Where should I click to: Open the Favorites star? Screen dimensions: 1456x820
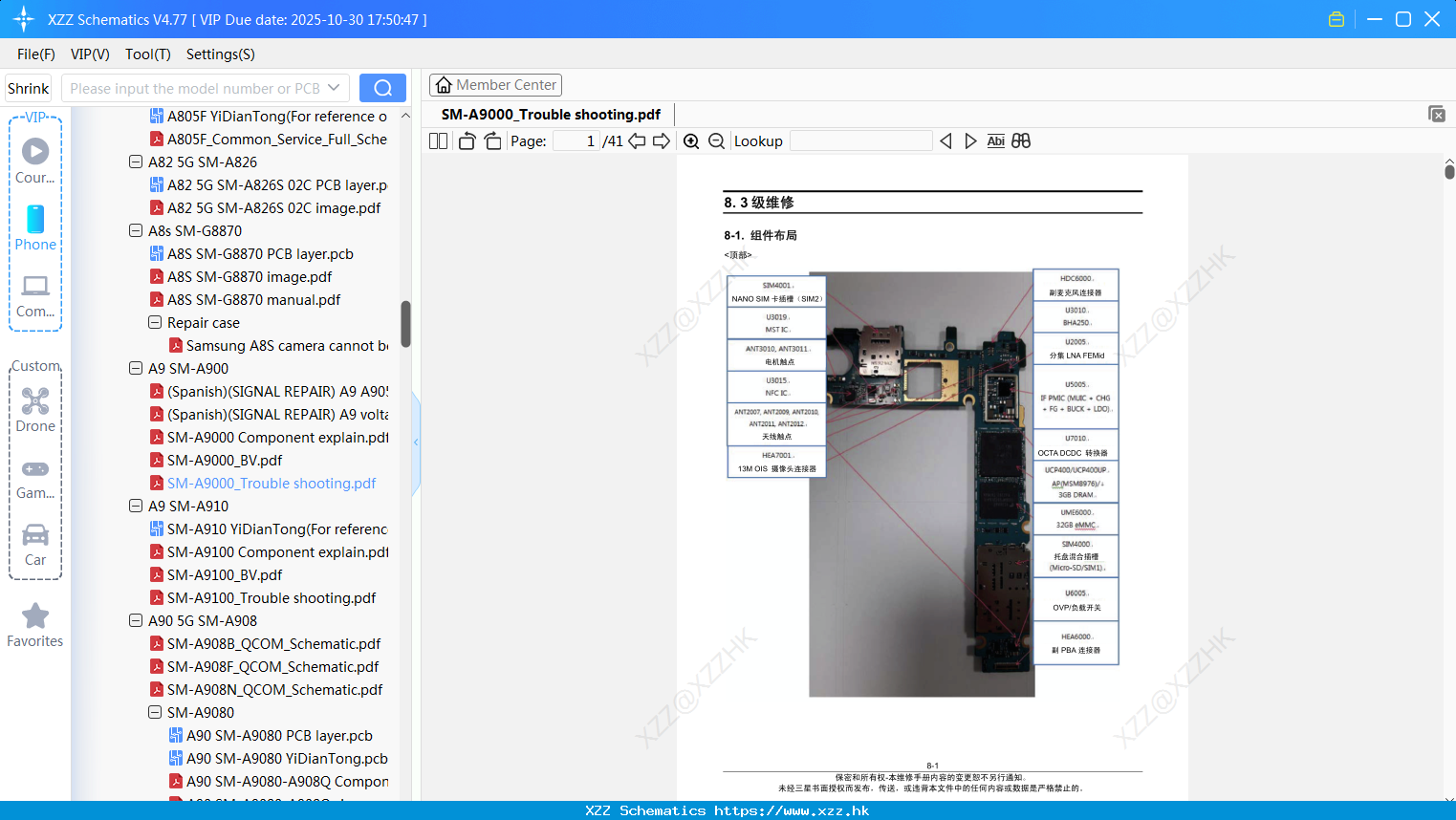click(35, 625)
